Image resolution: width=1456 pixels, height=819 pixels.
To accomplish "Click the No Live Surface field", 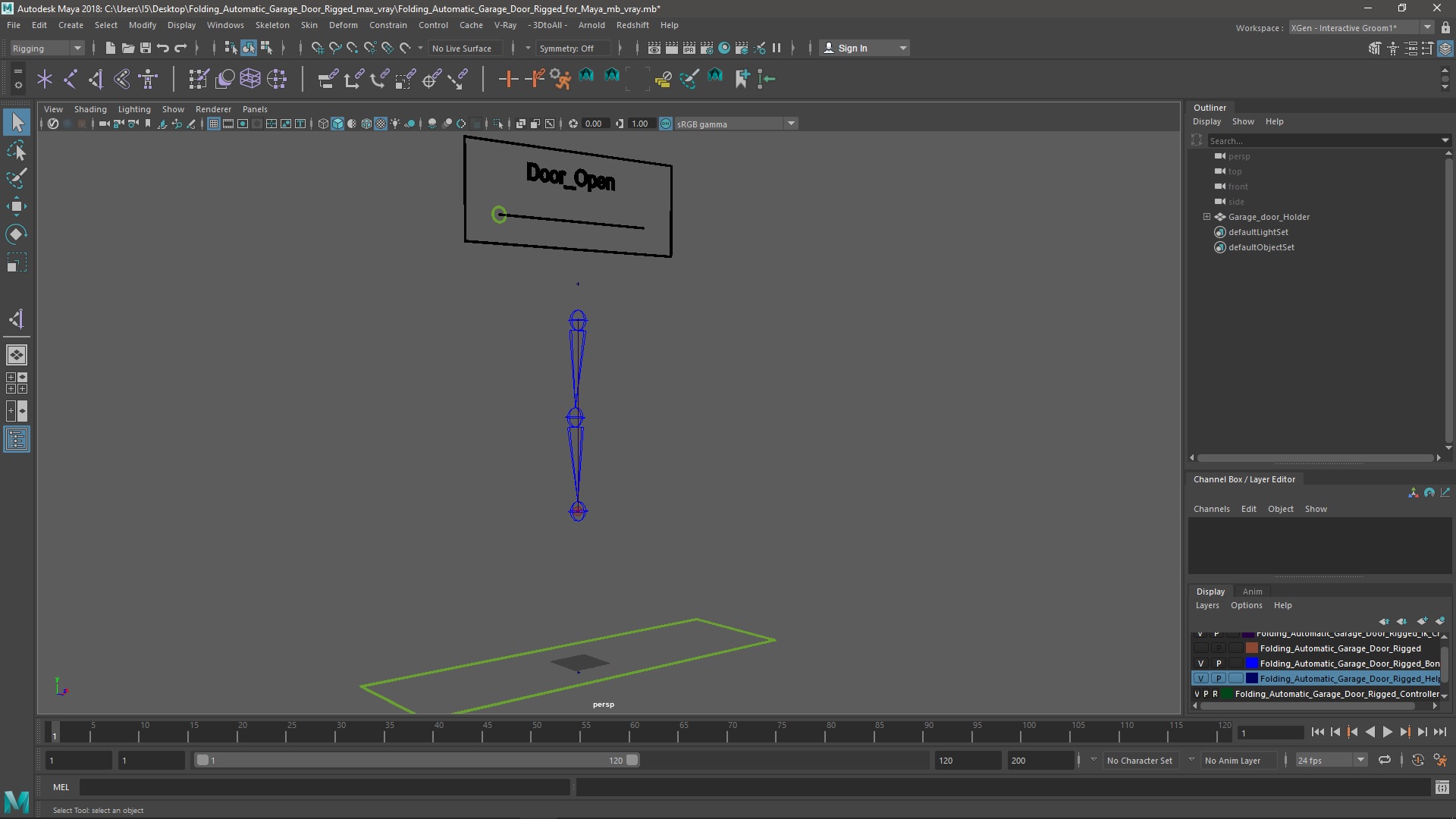I will 466,48.
